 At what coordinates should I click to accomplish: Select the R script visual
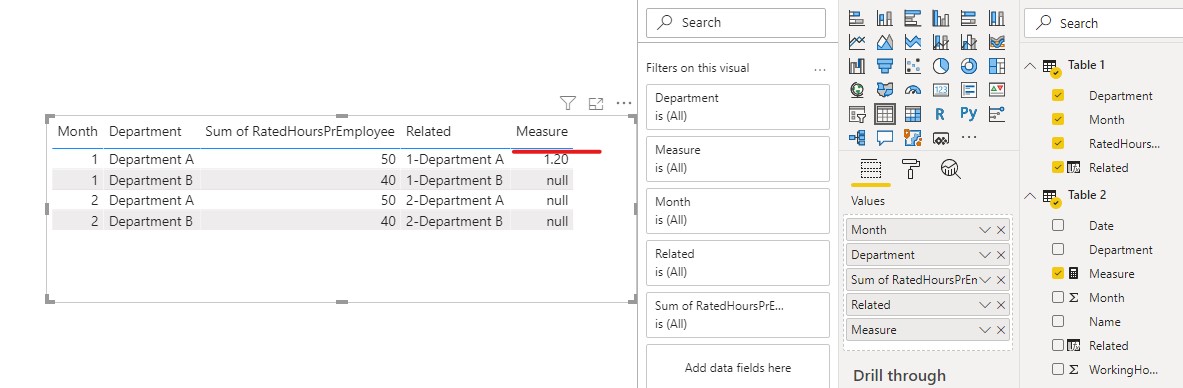[x=941, y=114]
